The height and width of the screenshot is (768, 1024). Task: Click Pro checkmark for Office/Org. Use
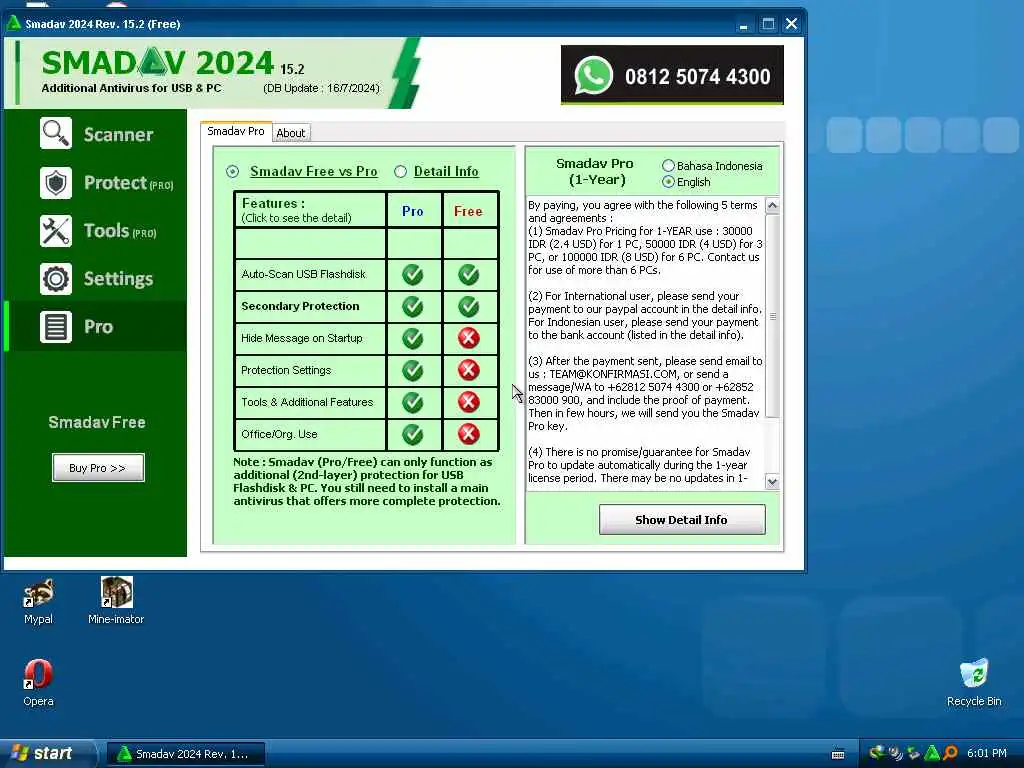[x=413, y=434]
